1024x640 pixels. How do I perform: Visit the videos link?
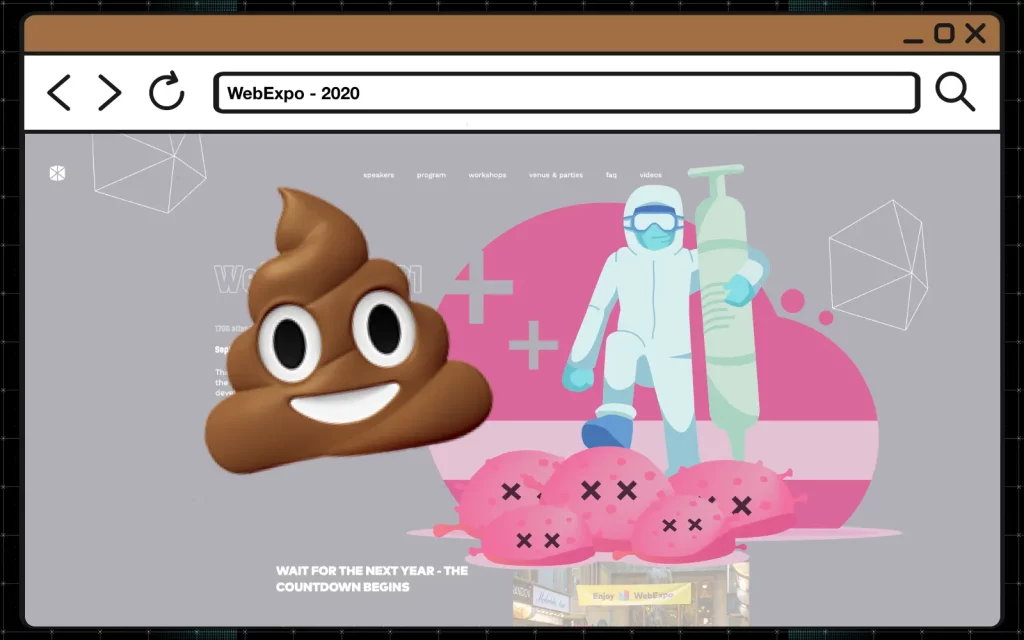pyautogui.click(x=651, y=175)
